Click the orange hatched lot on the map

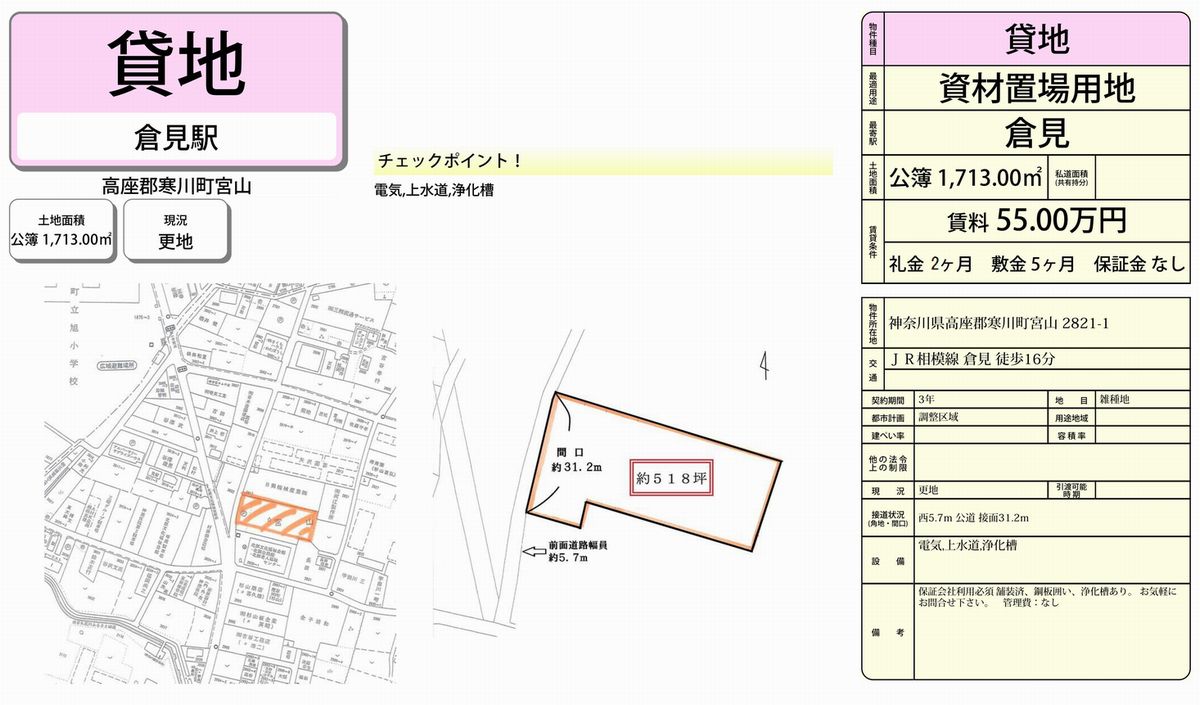tap(277, 518)
